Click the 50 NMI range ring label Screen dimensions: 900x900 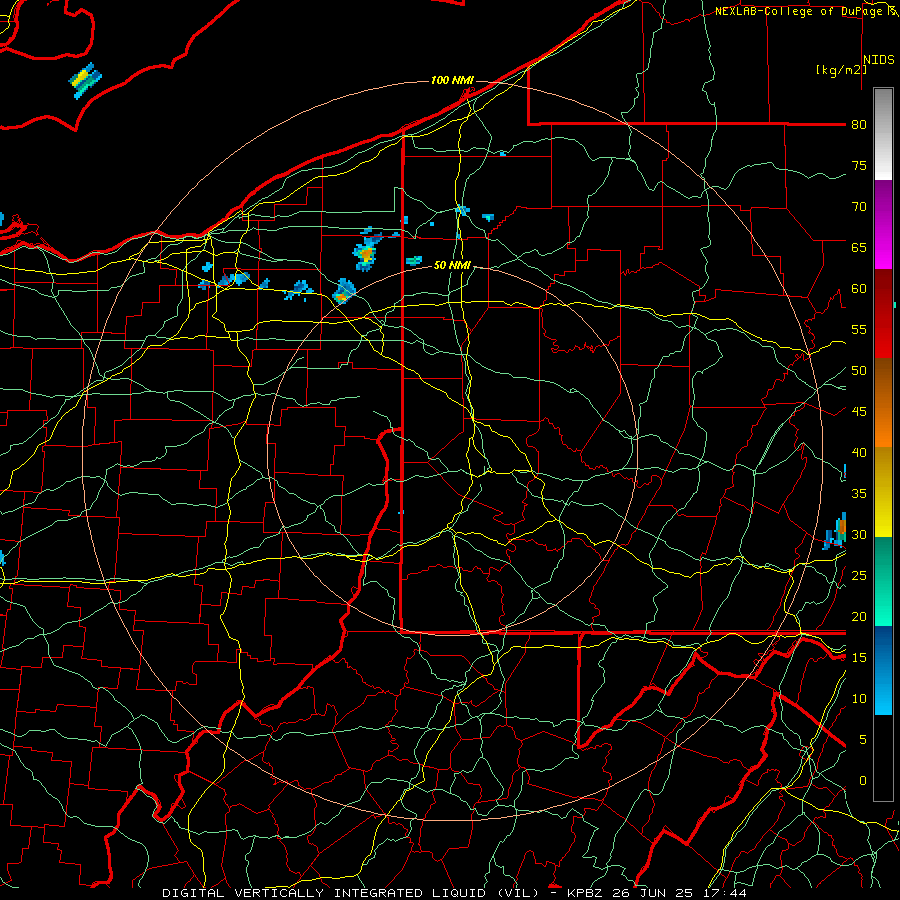point(452,265)
